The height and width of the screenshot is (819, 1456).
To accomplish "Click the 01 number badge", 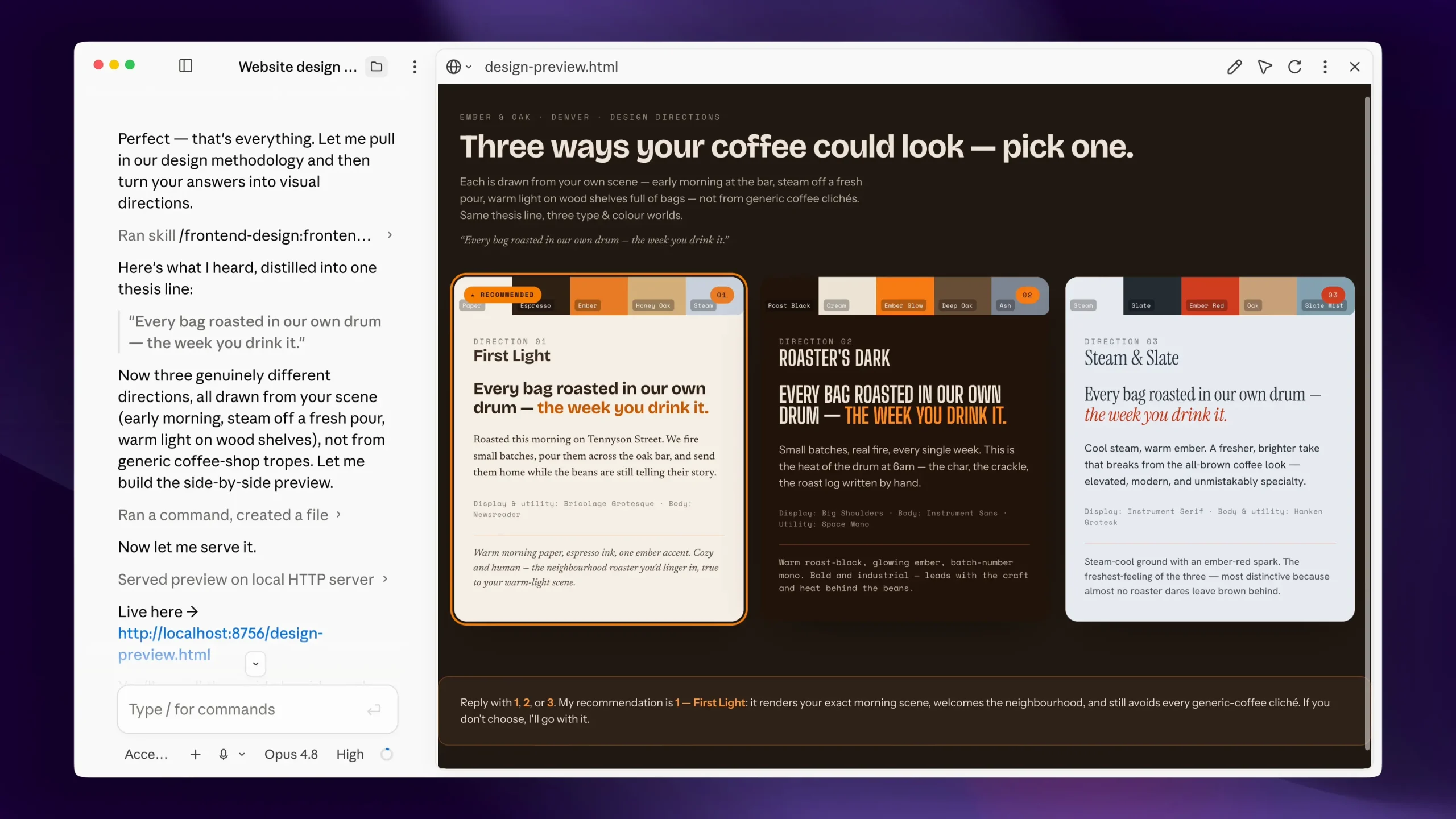I will (721, 295).
